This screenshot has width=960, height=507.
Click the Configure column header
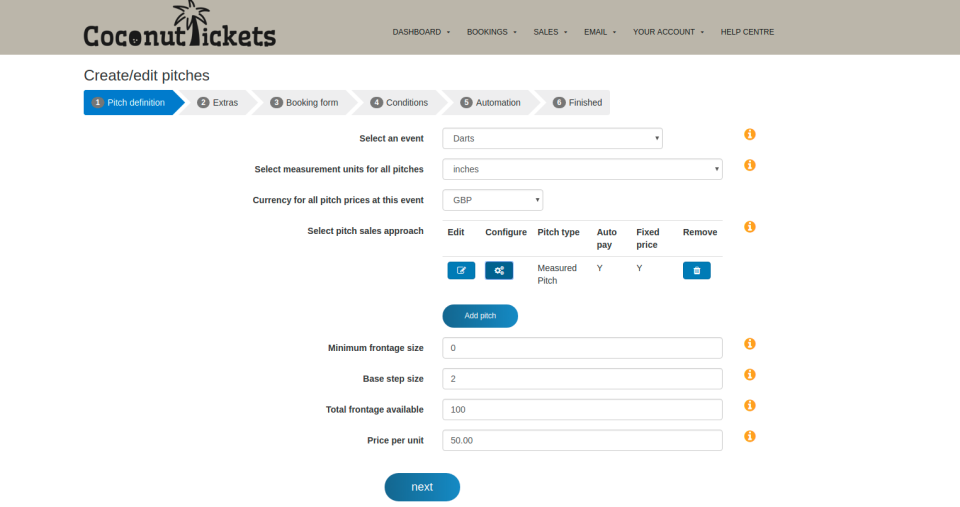[x=506, y=232]
